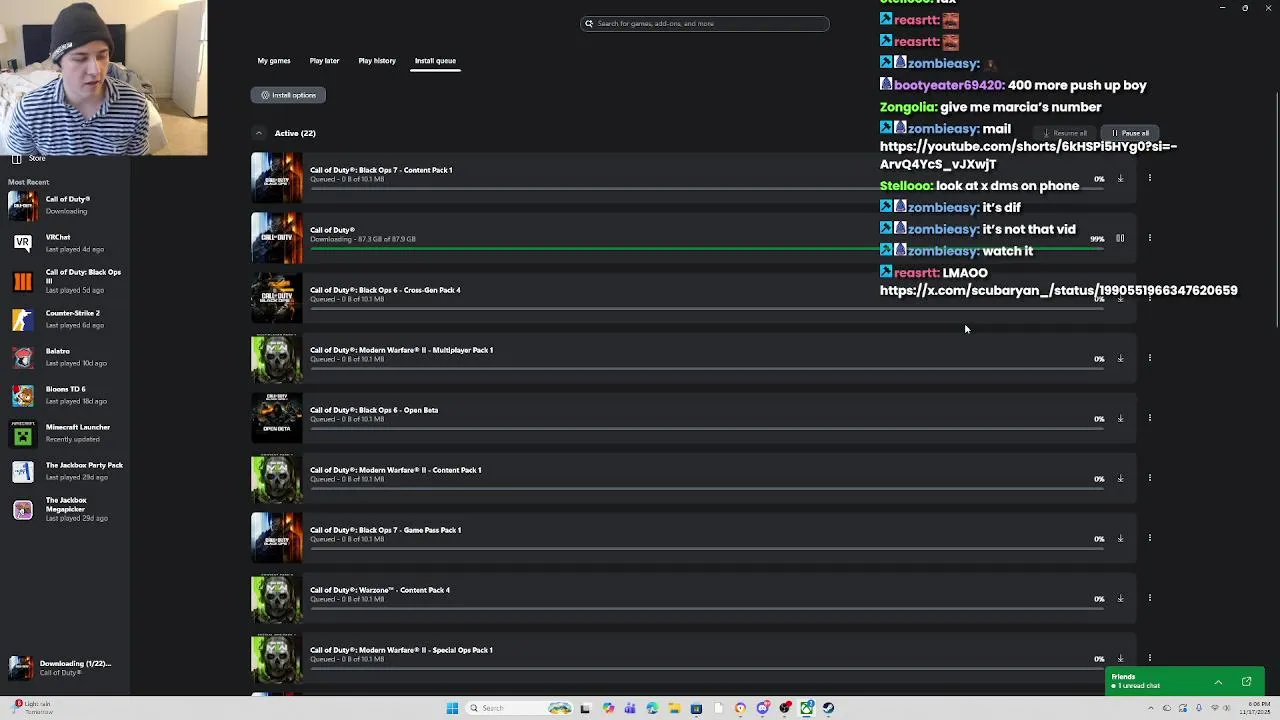The image size is (1280, 720).
Task: Open Call of Duty: Black Ops III sidebar entry
Action: click(x=65, y=281)
